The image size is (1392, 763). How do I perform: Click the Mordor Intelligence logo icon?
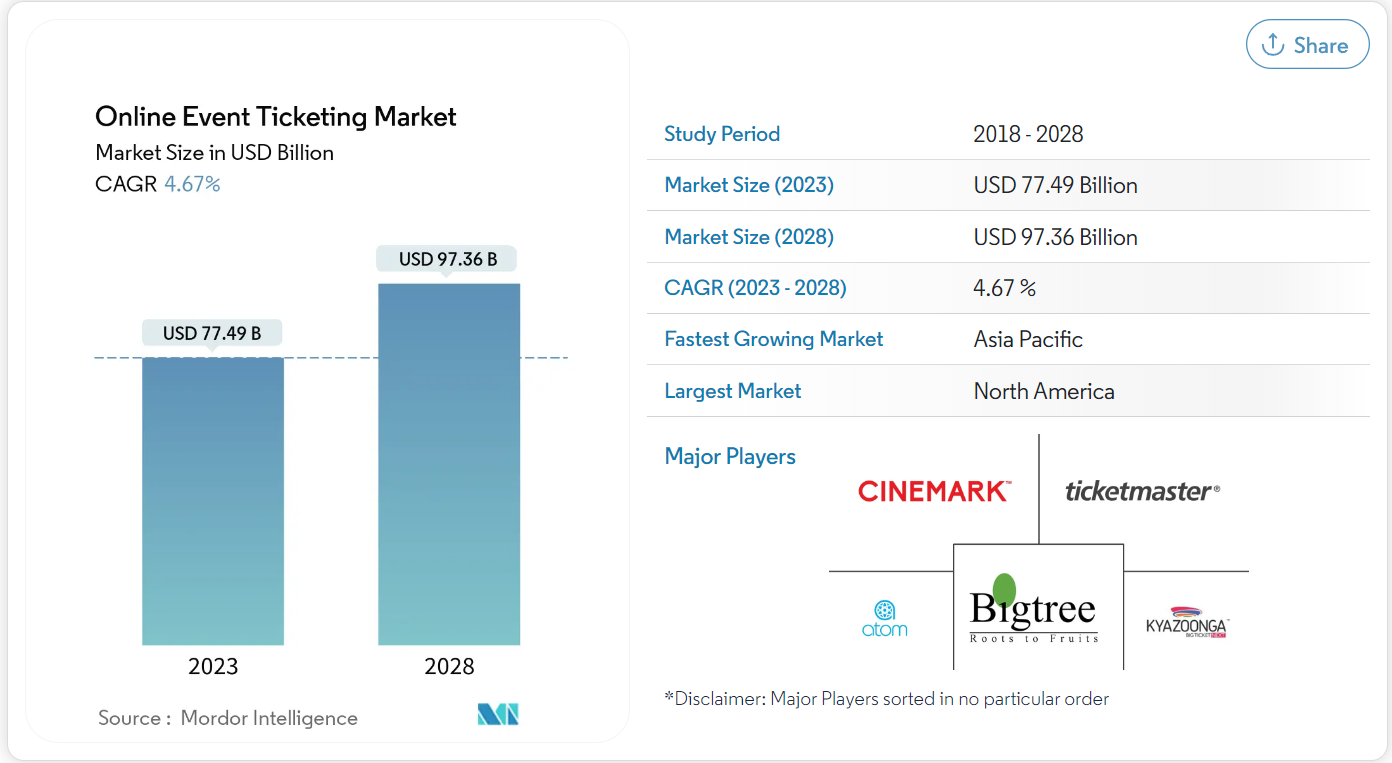[x=495, y=714]
